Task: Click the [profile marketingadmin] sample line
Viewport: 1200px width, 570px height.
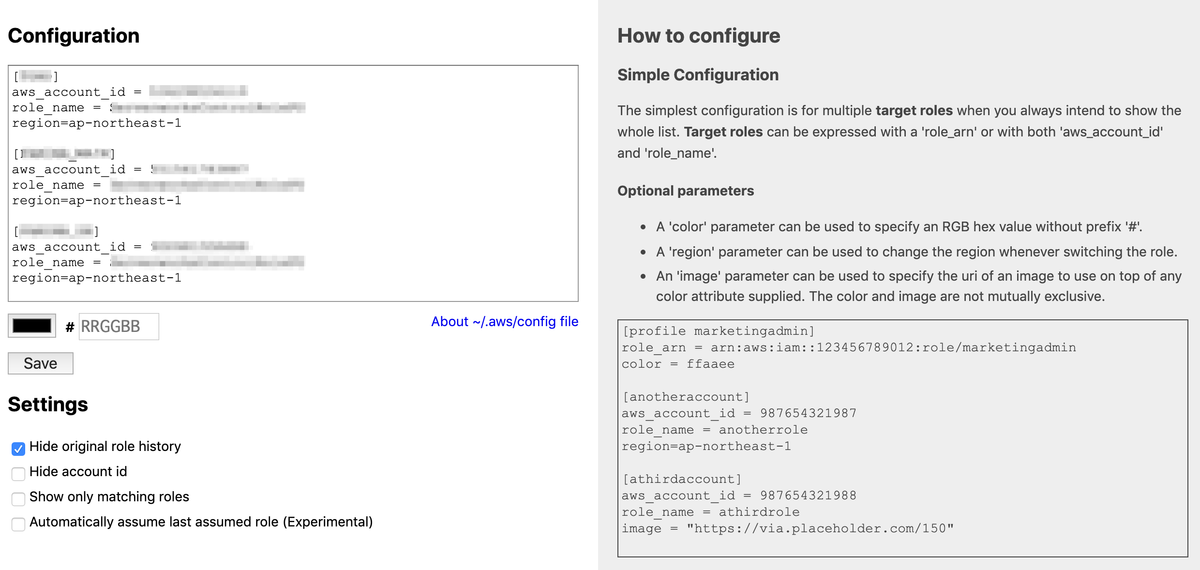Action: pos(718,330)
